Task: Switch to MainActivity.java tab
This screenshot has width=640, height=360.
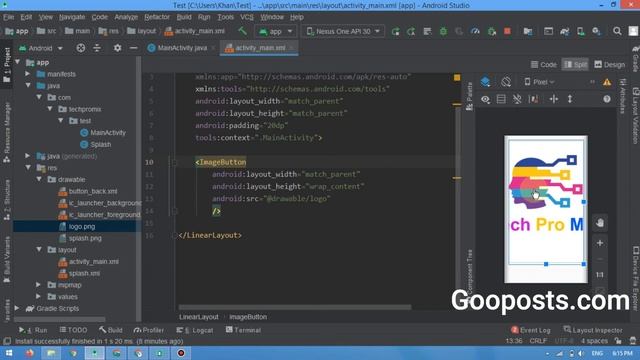Action: point(182,48)
